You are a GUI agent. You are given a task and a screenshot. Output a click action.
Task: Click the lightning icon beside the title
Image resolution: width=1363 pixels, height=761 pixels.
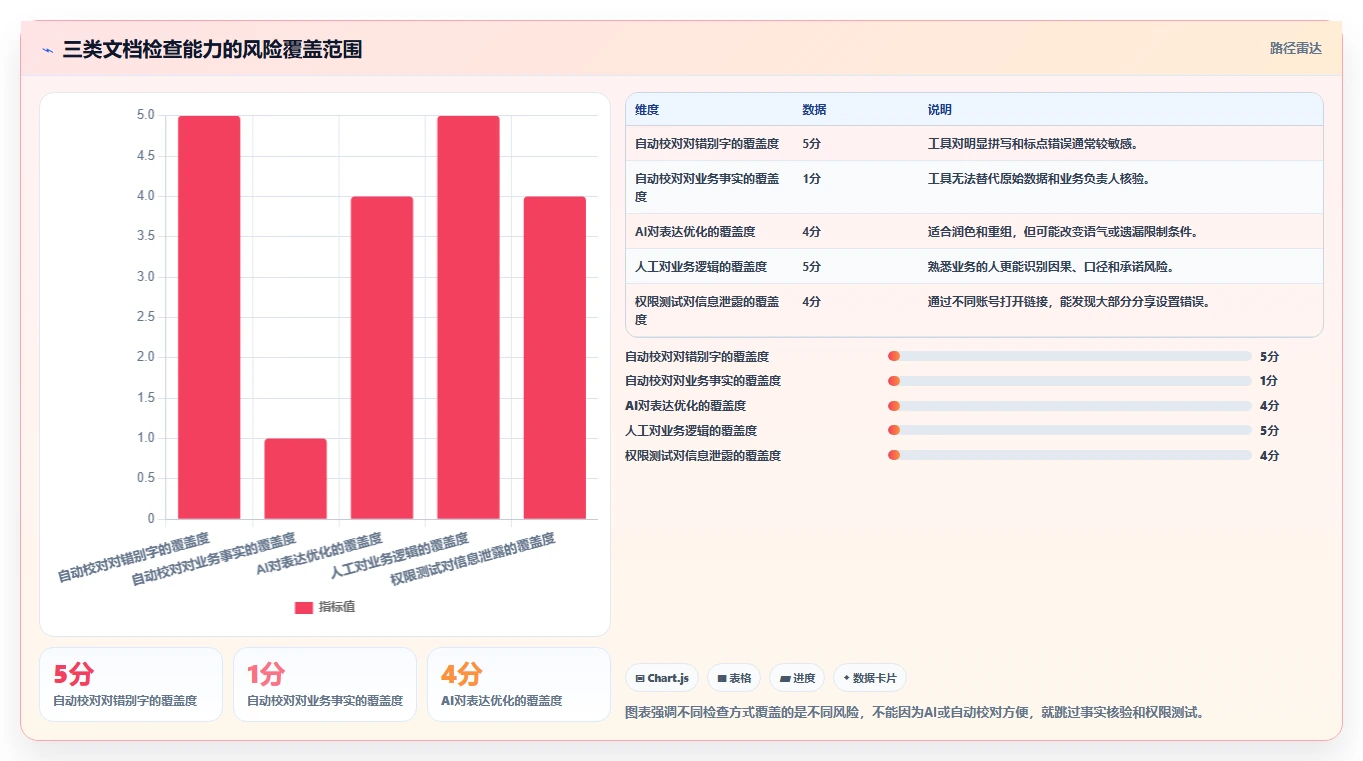[48, 50]
